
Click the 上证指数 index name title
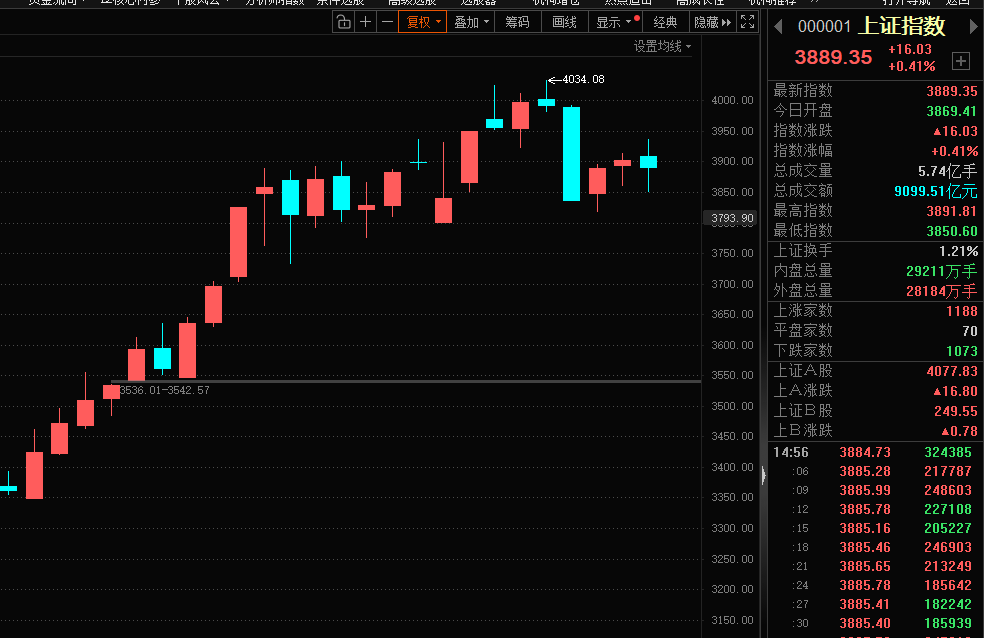tap(902, 27)
